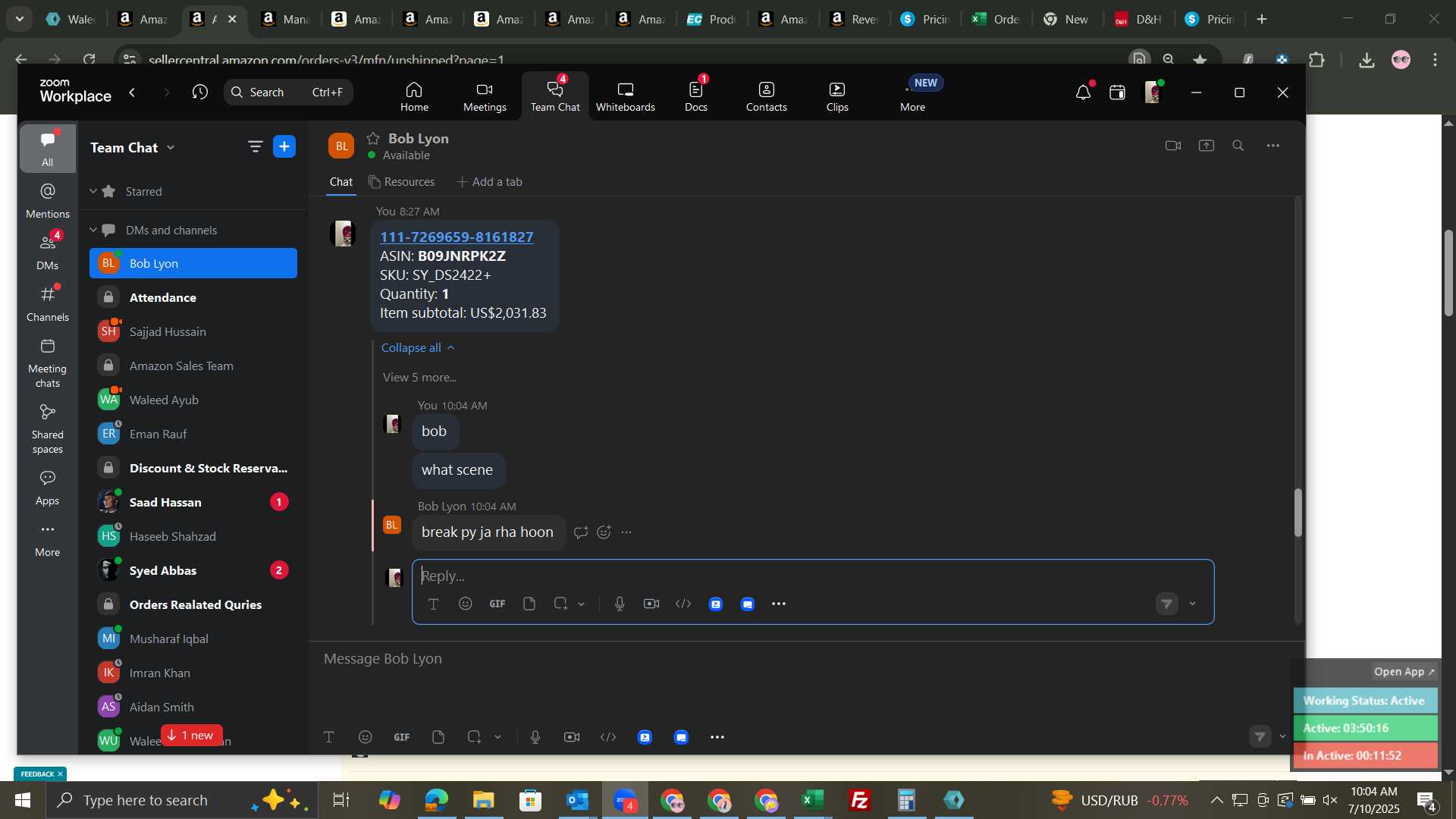Open send options dropdown in reply box
The width and height of the screenshot is (1456, 819).
pos(1193,604)
